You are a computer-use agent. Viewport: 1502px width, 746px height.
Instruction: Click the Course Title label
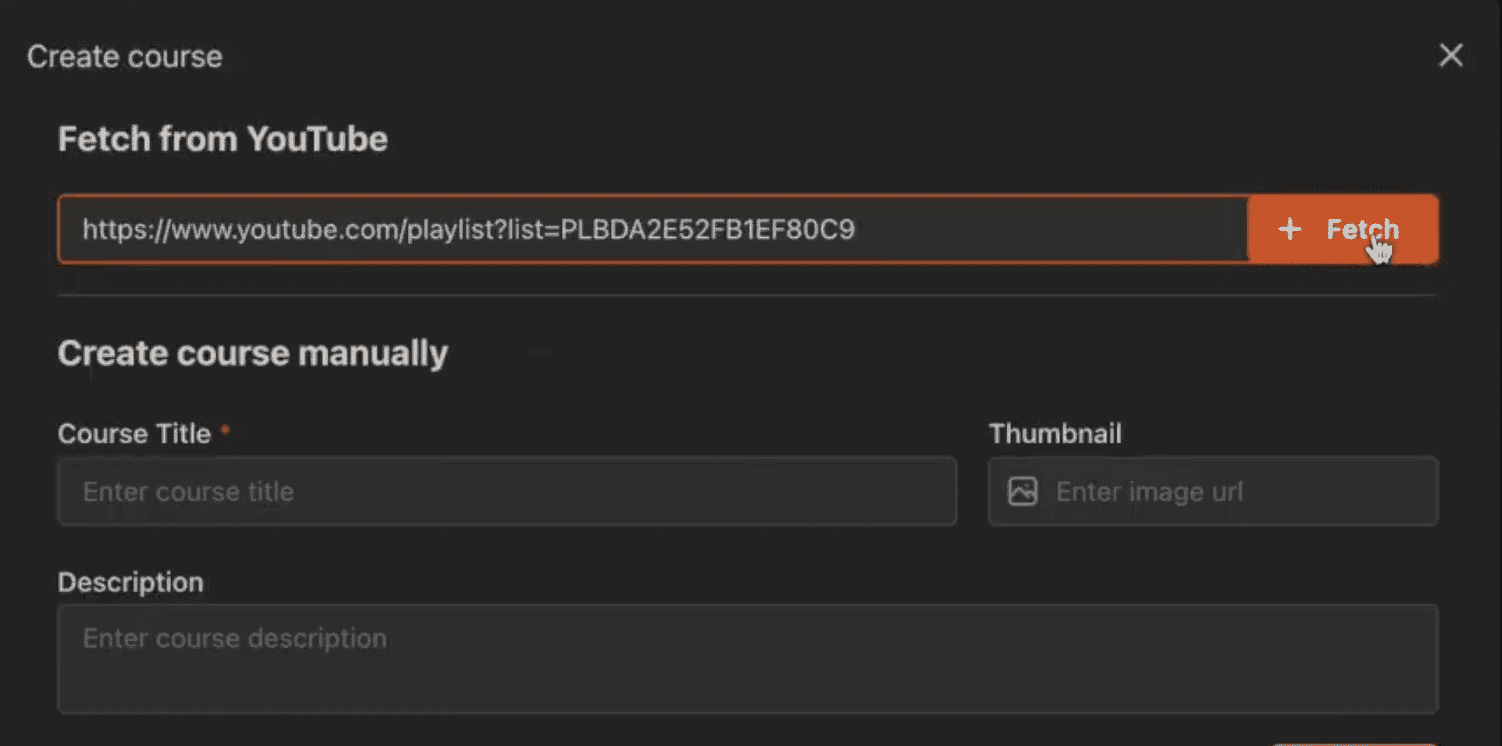134,434
